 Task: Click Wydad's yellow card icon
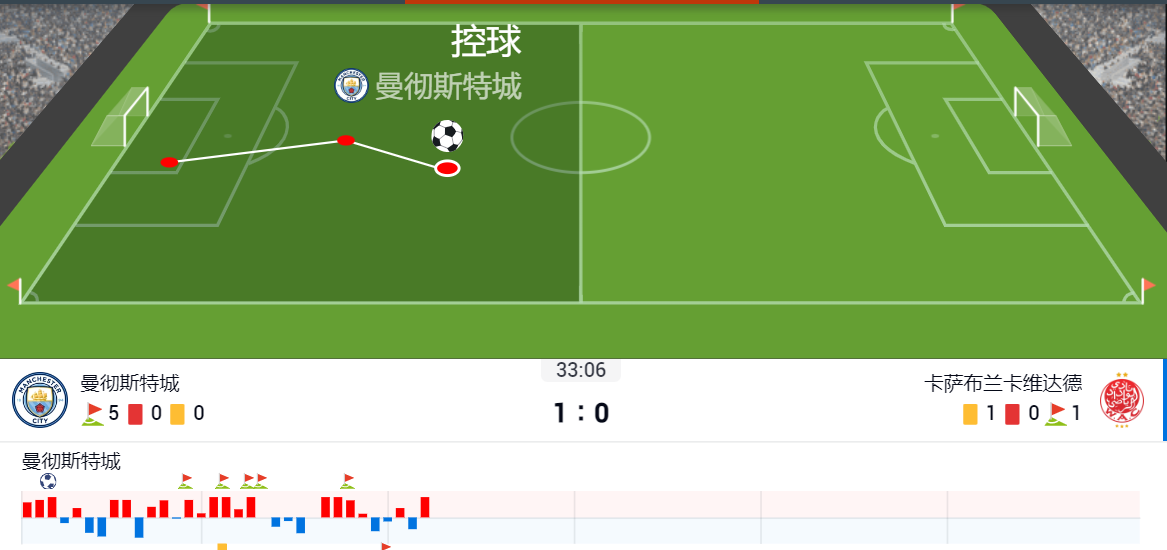[971, 413]
